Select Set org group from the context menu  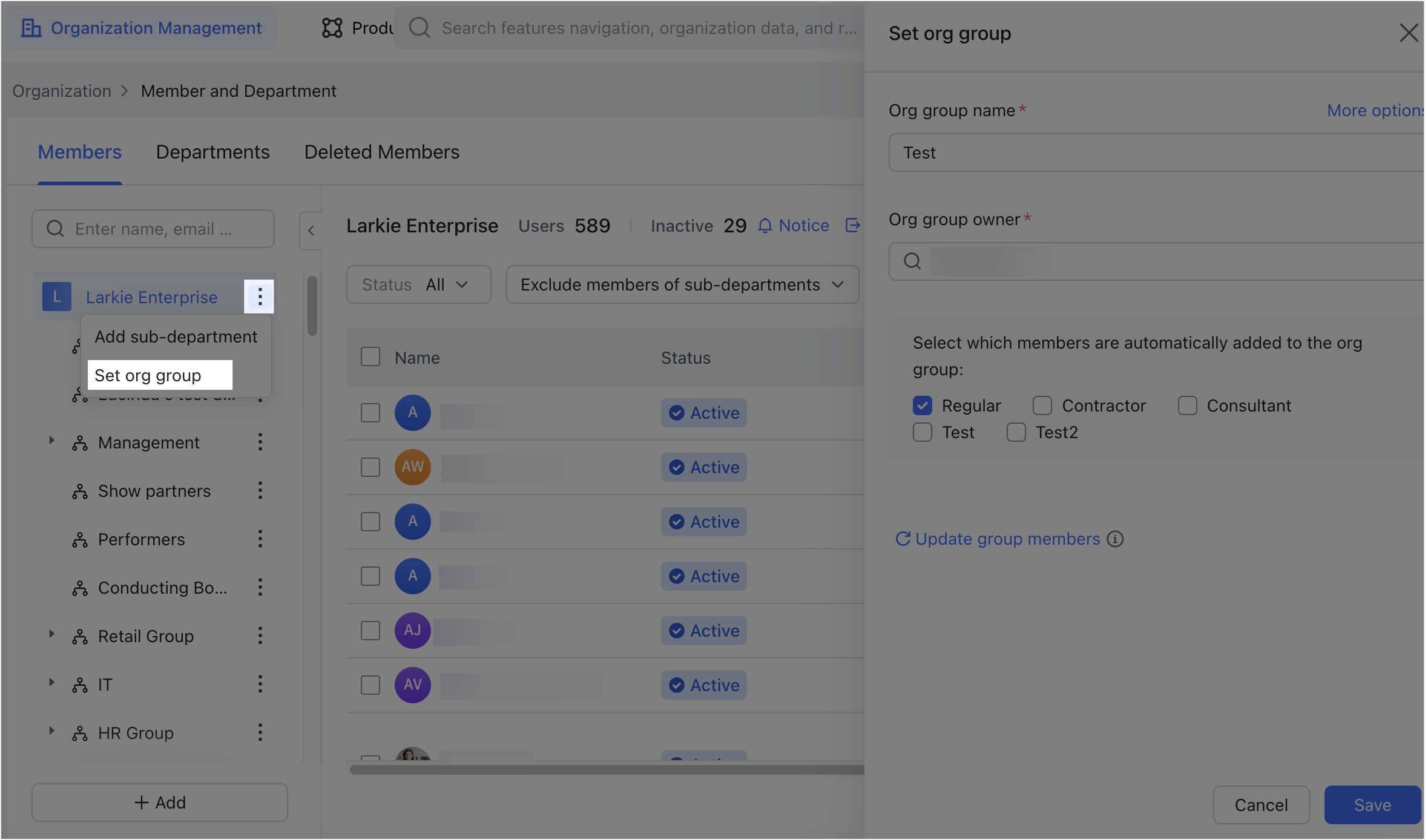[147, 375]
